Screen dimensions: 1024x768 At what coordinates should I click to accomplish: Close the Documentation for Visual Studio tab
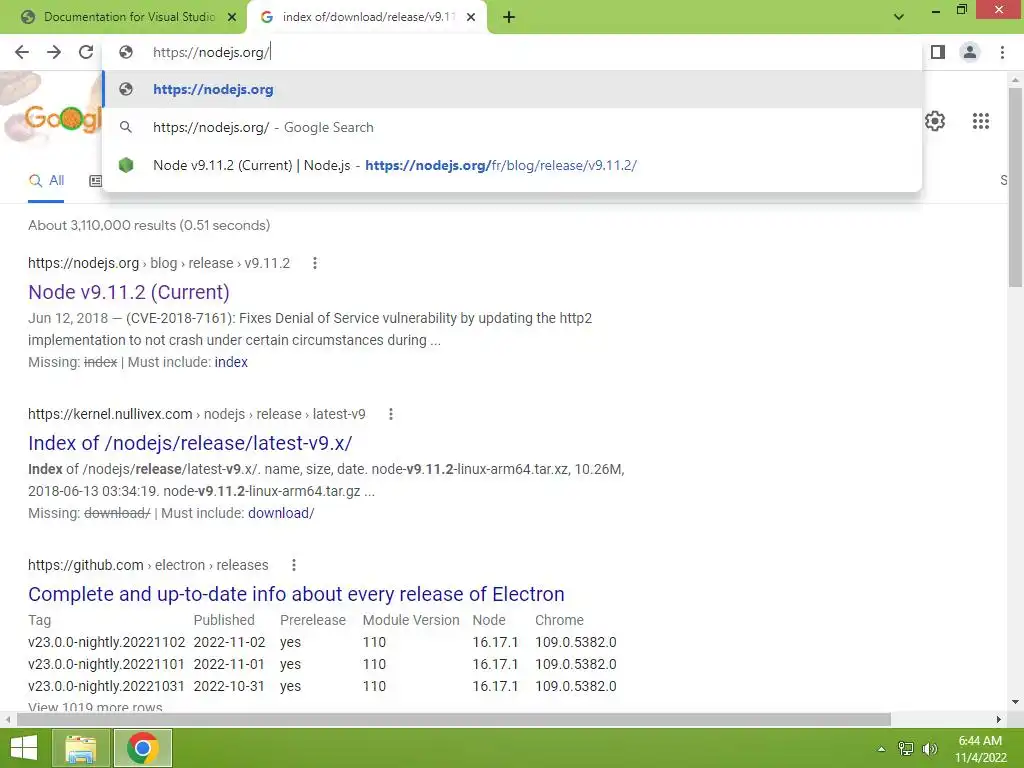pyautogui.click(x=232, y=17)
